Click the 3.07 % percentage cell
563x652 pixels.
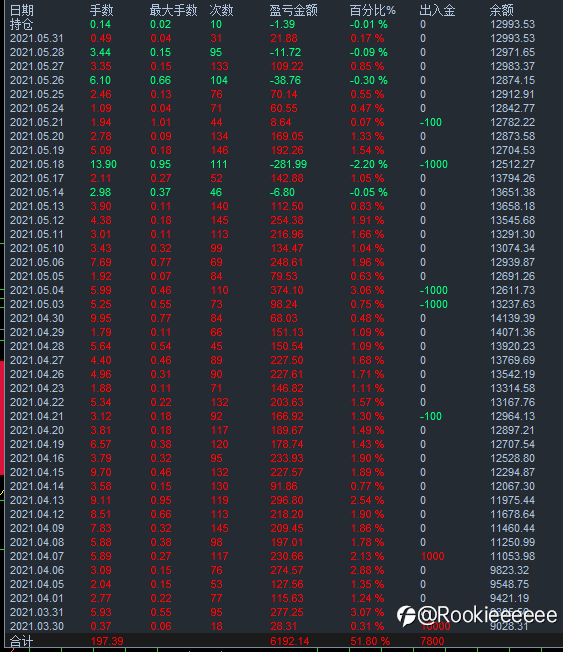[x=367, y=612]
